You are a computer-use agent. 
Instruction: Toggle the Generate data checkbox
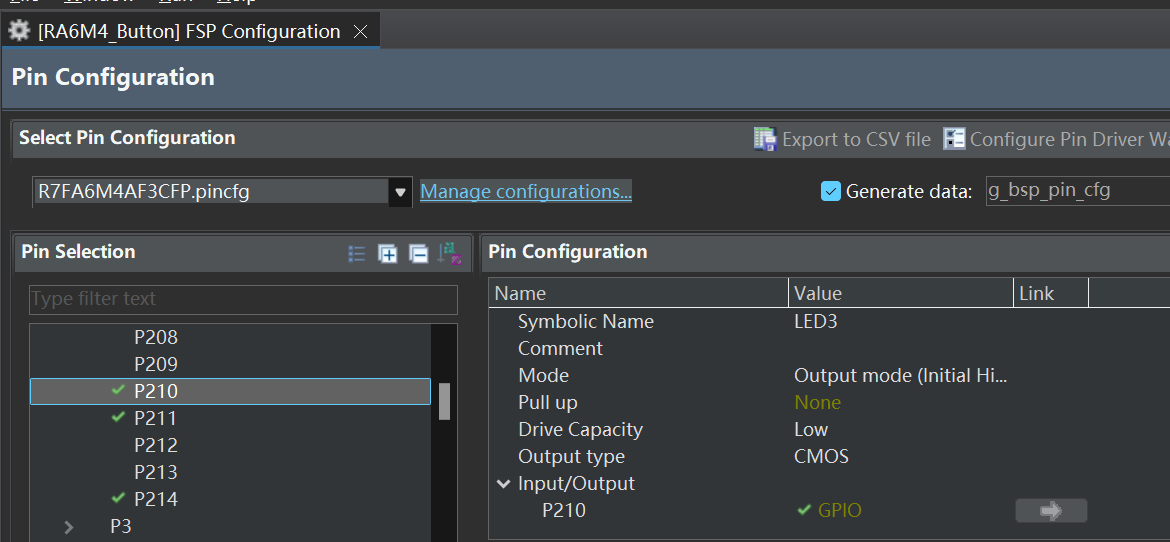click(830, 192)
